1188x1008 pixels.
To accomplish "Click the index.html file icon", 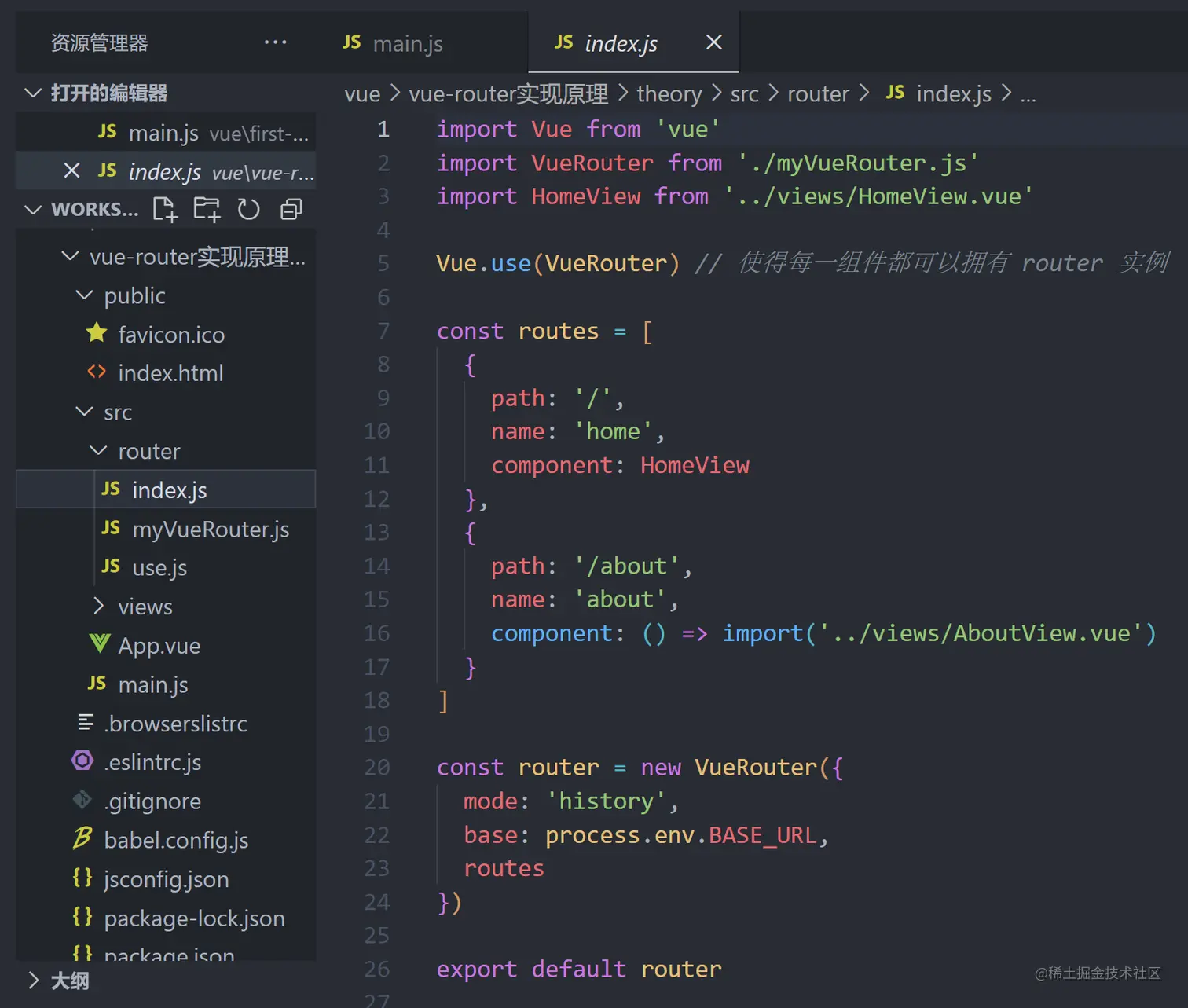I will (x=97, y=372).
